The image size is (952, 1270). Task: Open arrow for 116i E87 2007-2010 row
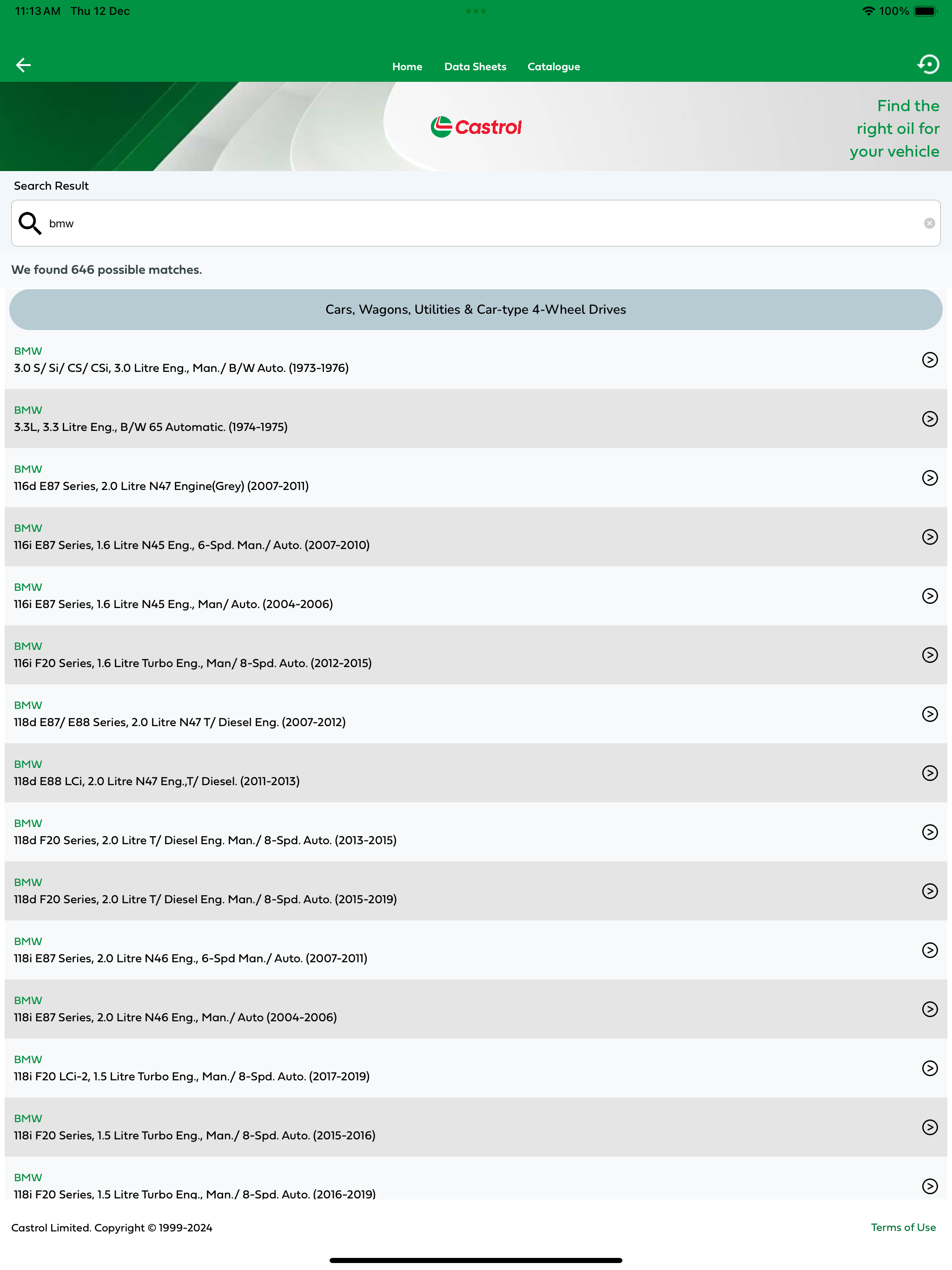click(930, 537)
